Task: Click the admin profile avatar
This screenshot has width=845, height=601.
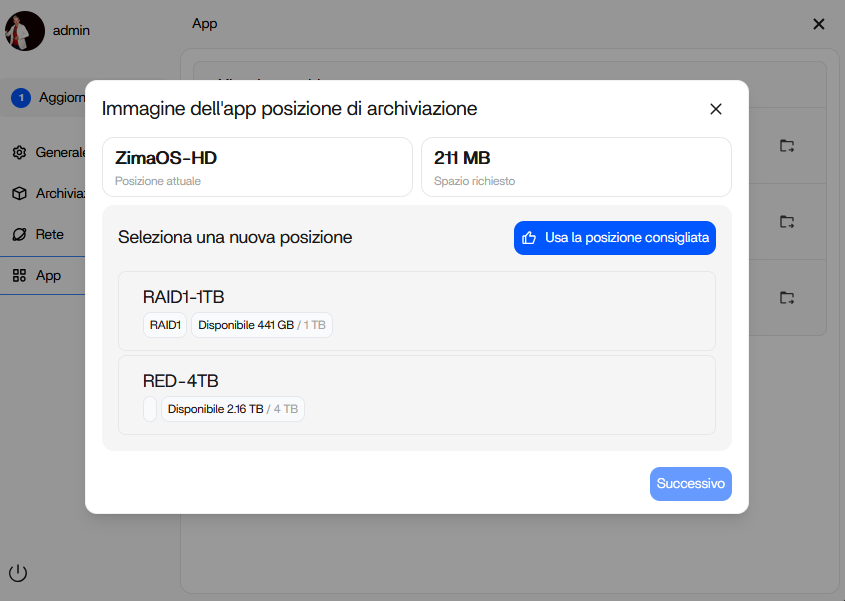Action: pyautogui.click(x=25, y=31)
